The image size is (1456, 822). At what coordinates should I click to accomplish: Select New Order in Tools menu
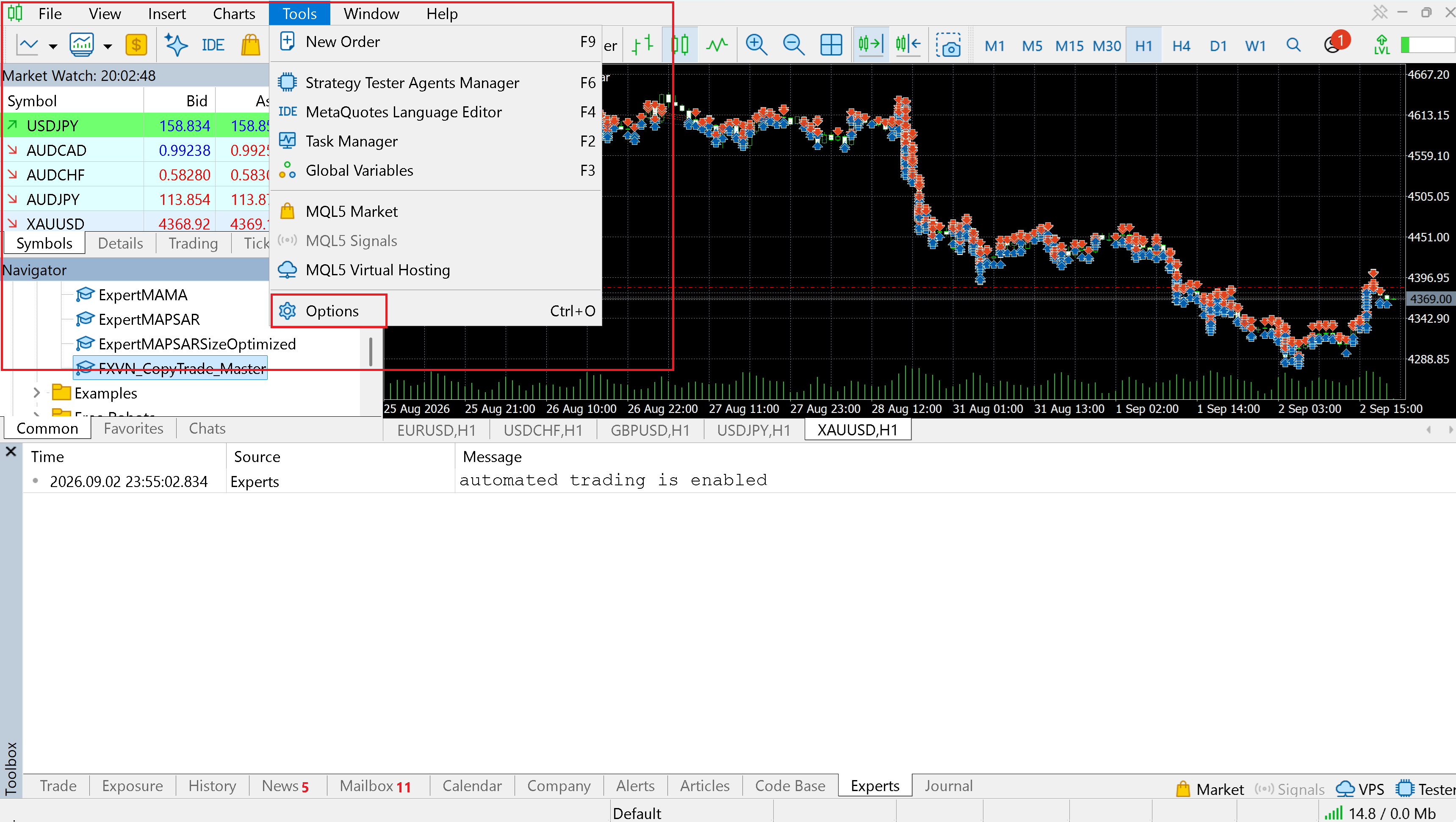point(435,42)
